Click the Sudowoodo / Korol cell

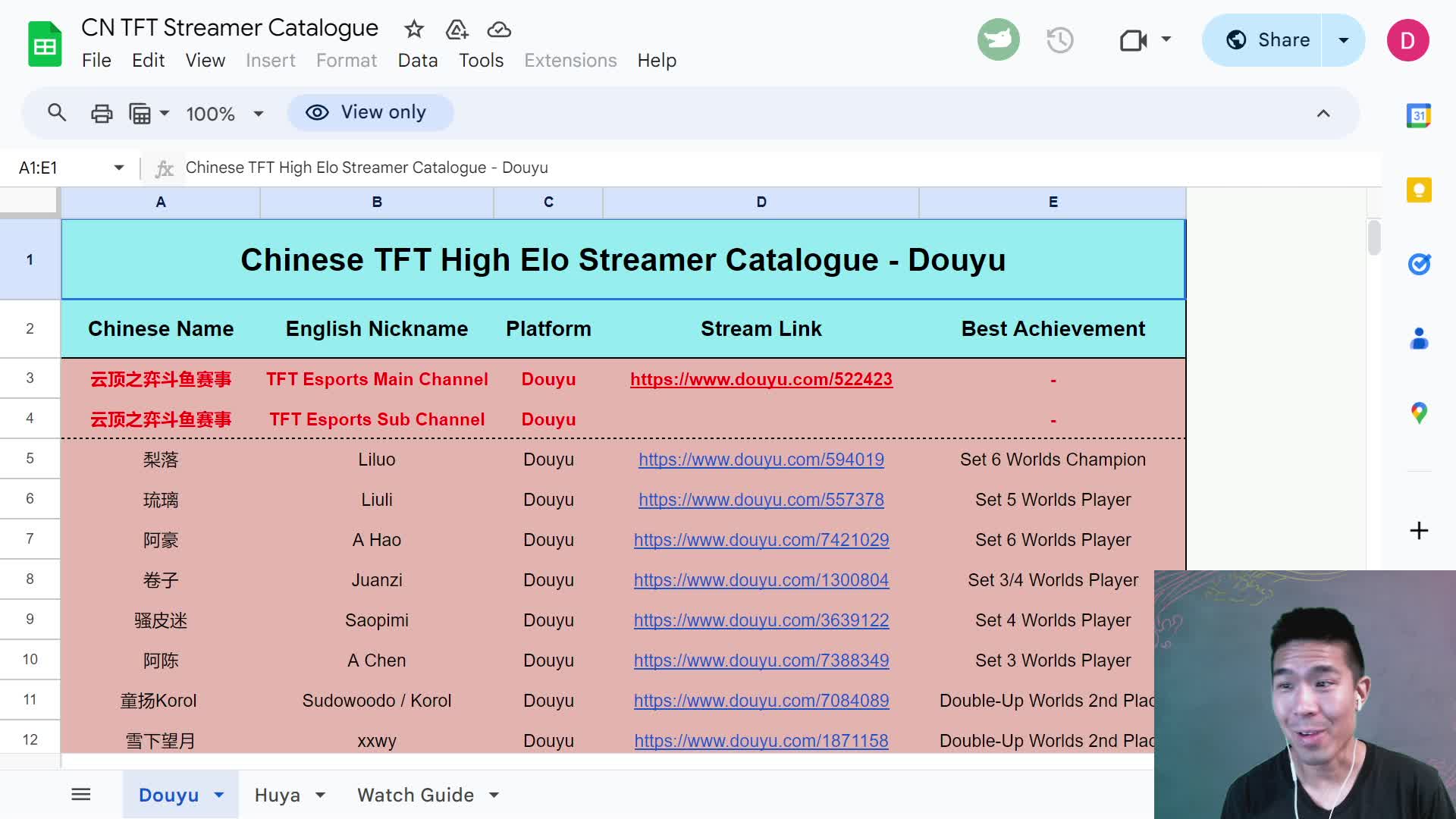click(x=376, y=701)
